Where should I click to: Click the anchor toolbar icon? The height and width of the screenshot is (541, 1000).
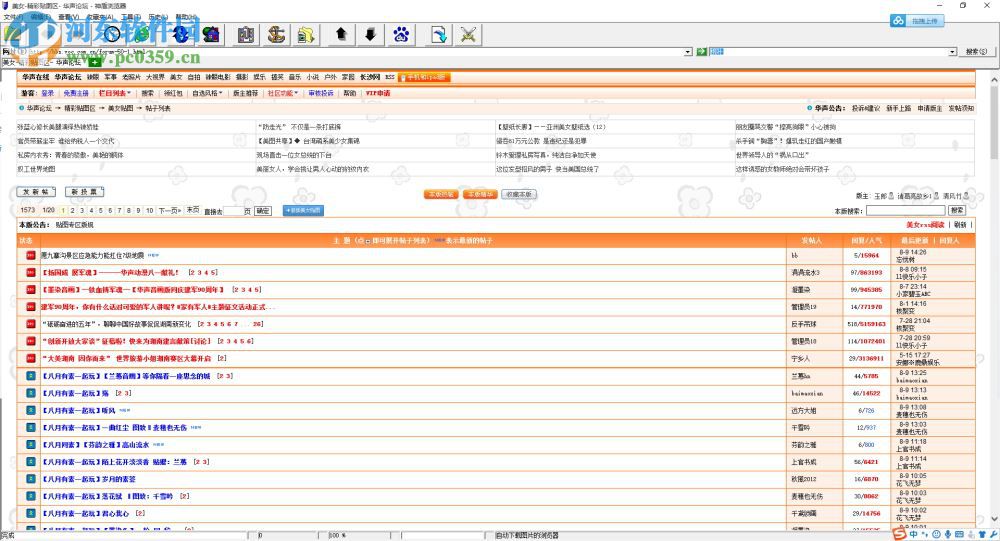(x=277, y=35)
